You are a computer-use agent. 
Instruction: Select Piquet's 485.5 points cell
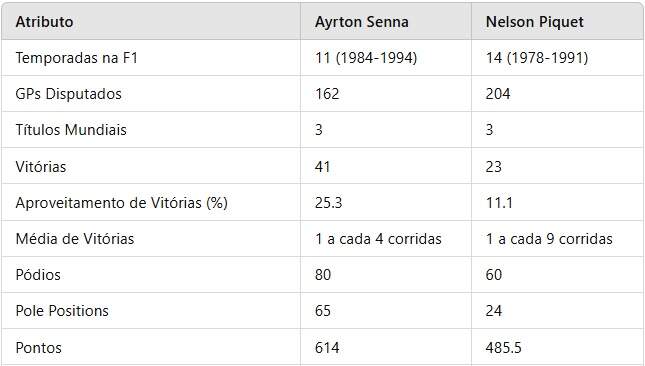(x=503, y=348)
